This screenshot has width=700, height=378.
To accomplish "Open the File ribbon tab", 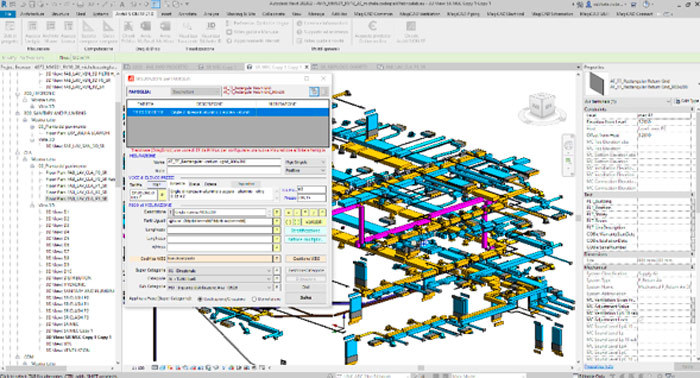I will (x=8, y=14).
